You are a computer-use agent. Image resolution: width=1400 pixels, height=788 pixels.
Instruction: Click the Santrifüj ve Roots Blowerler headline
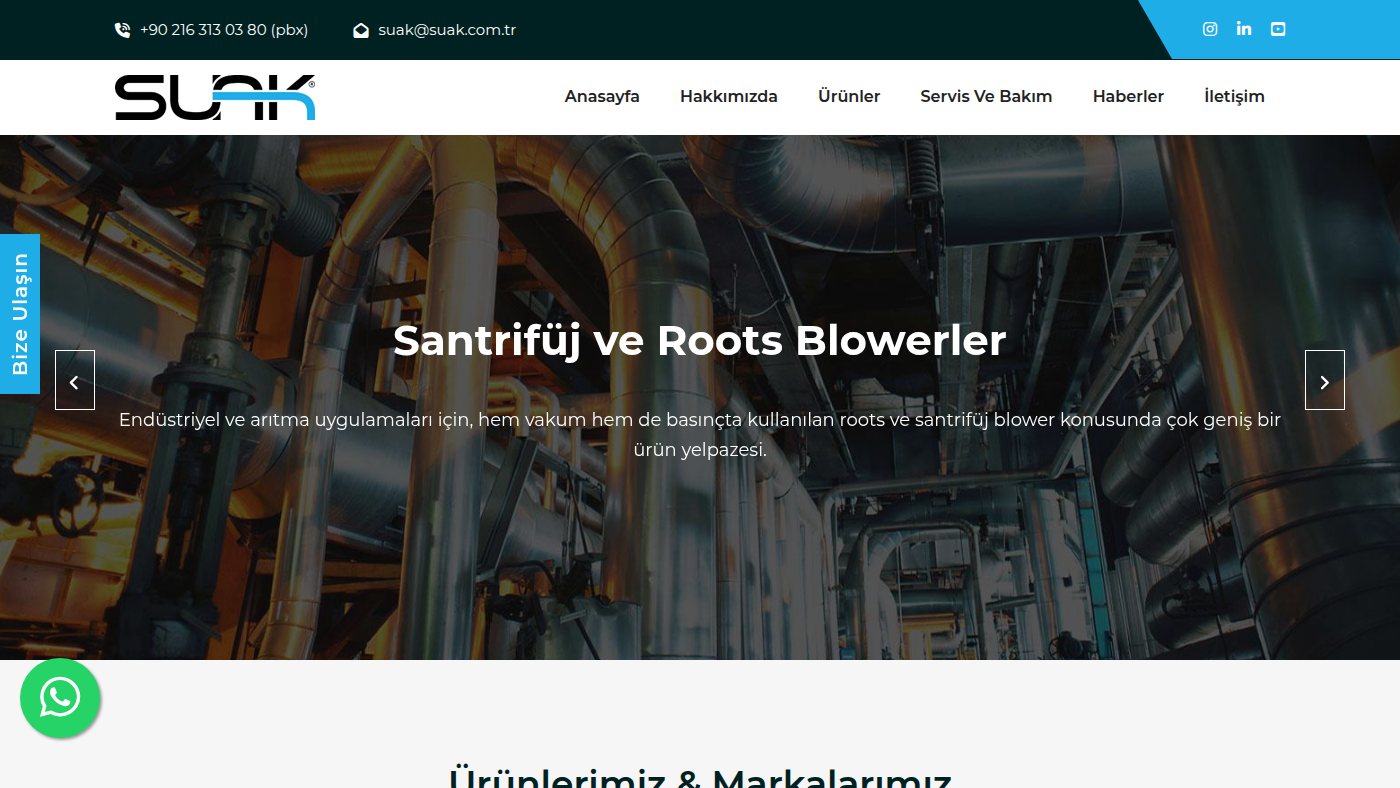pyautogui.click(x=700, y=341)
